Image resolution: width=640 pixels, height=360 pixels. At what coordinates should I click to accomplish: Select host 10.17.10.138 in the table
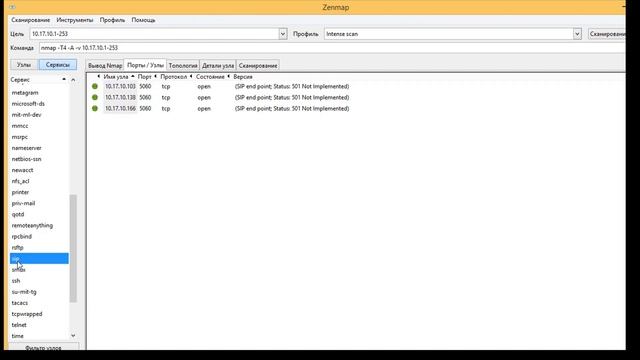pos(120,98)
